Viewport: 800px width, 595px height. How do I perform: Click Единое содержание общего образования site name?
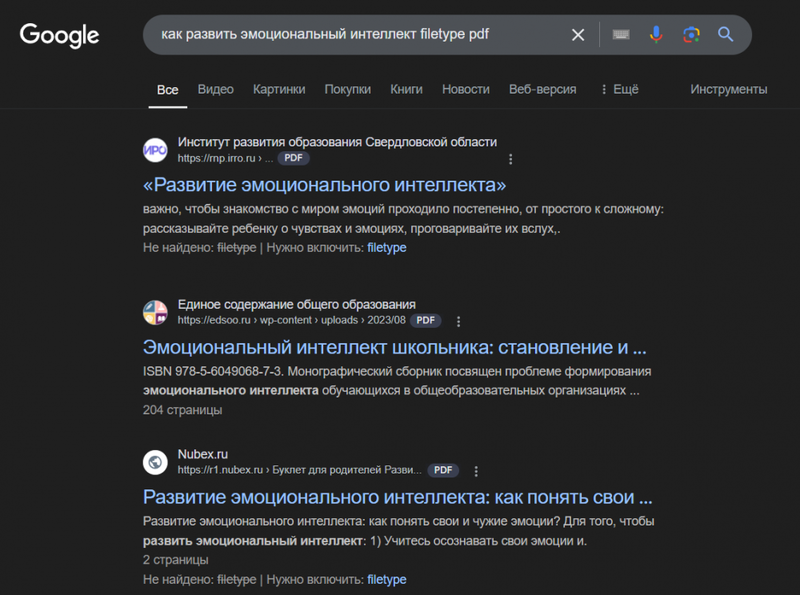(296, 304)
